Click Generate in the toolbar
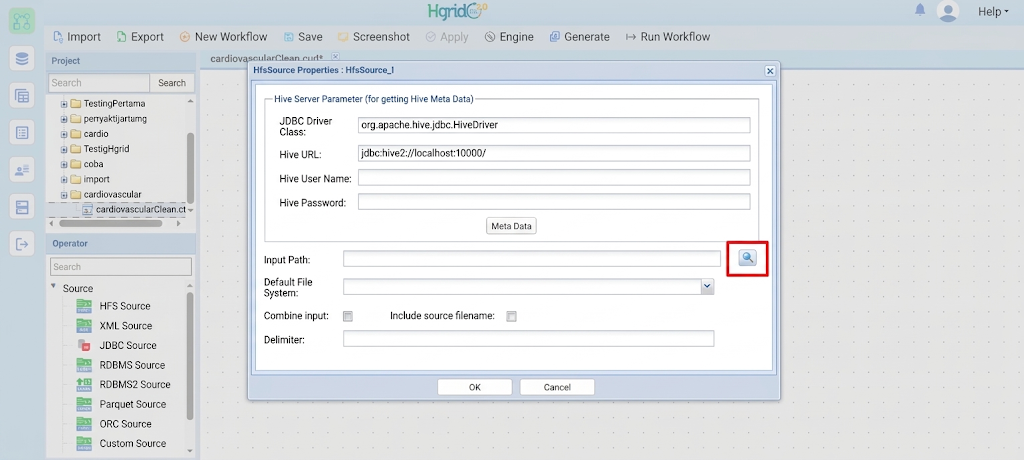Image resolution: width=1024 pixels, height=460 pixels. tap(579, 37)
